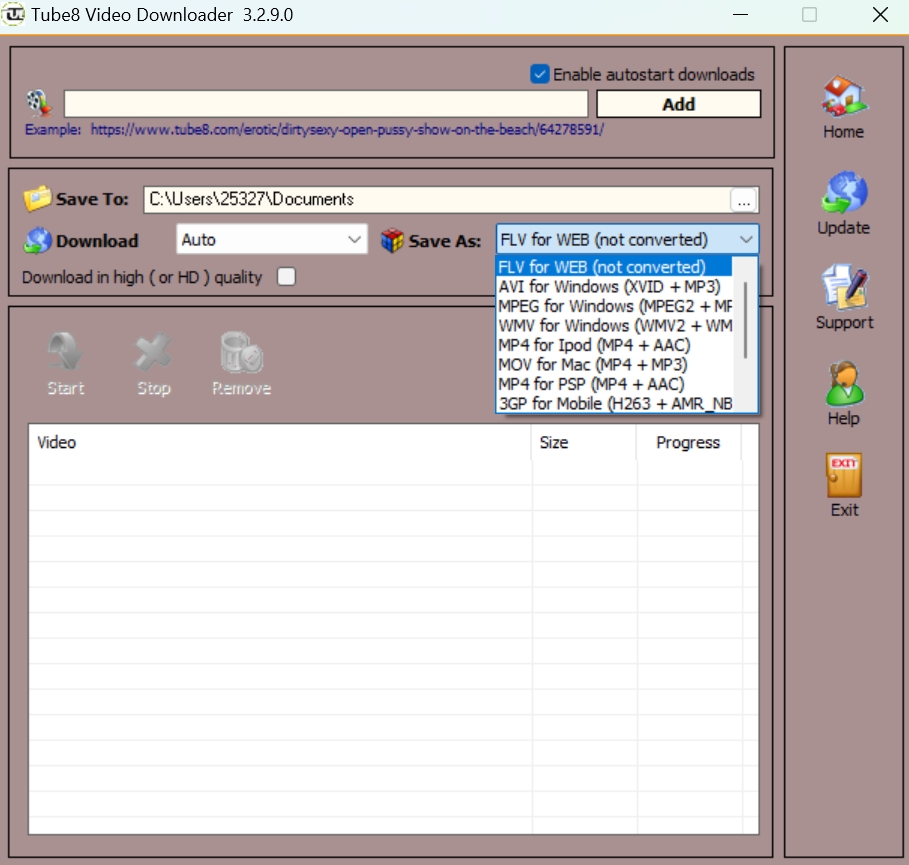Image resolution: width=909 pixels, height=865 pixels.
Task: Open the example tube8 URL link
Action: (x=347, y=129)
